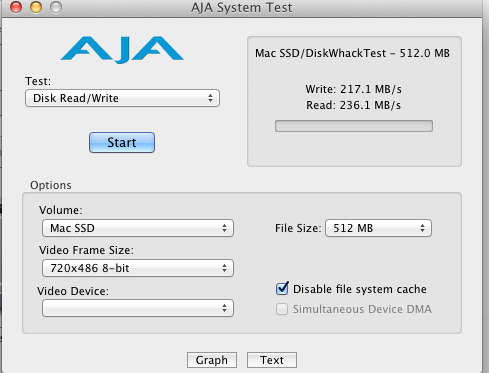Switch to the Graph view
489x373 pixels.
pyautogui.click(x=212, y=360)
